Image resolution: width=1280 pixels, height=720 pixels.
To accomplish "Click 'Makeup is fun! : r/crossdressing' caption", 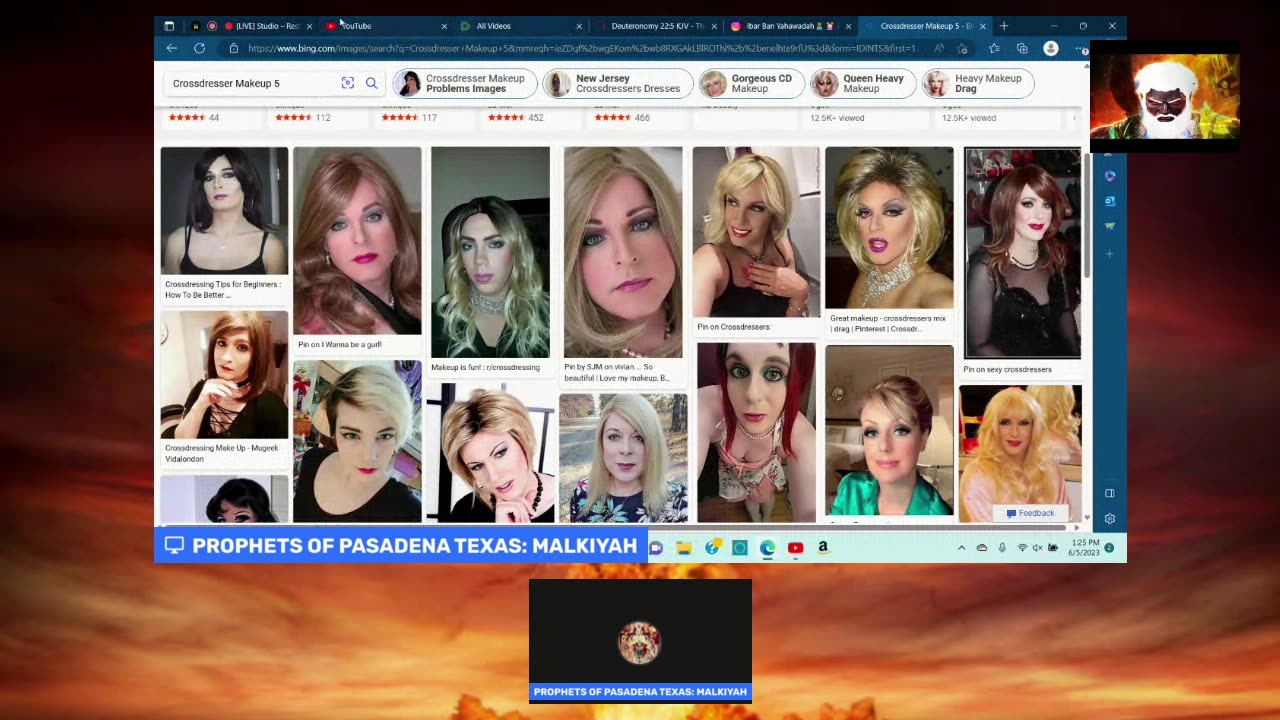I will point(485,367).
